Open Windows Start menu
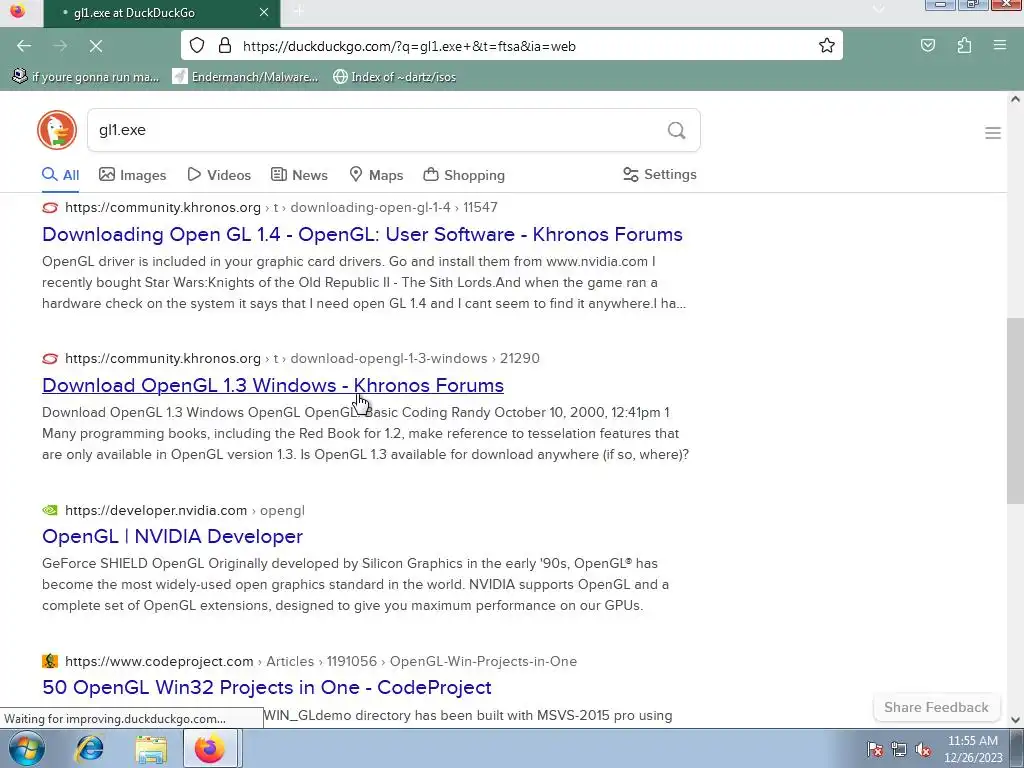The image size is (1024, 768). [x=25, y=748]
